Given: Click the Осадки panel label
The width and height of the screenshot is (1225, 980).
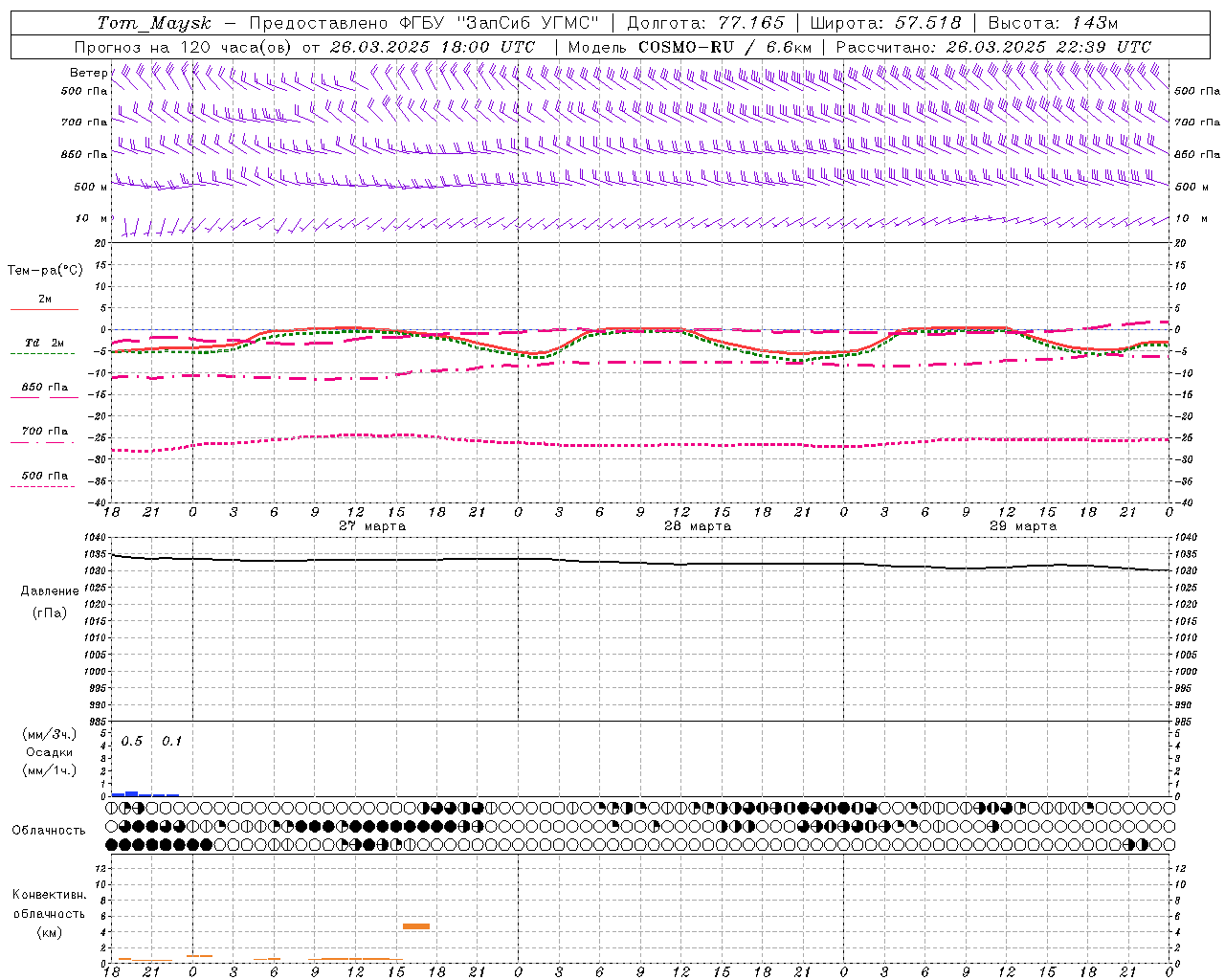Looking at the screenshot, I should coord(50,752).
